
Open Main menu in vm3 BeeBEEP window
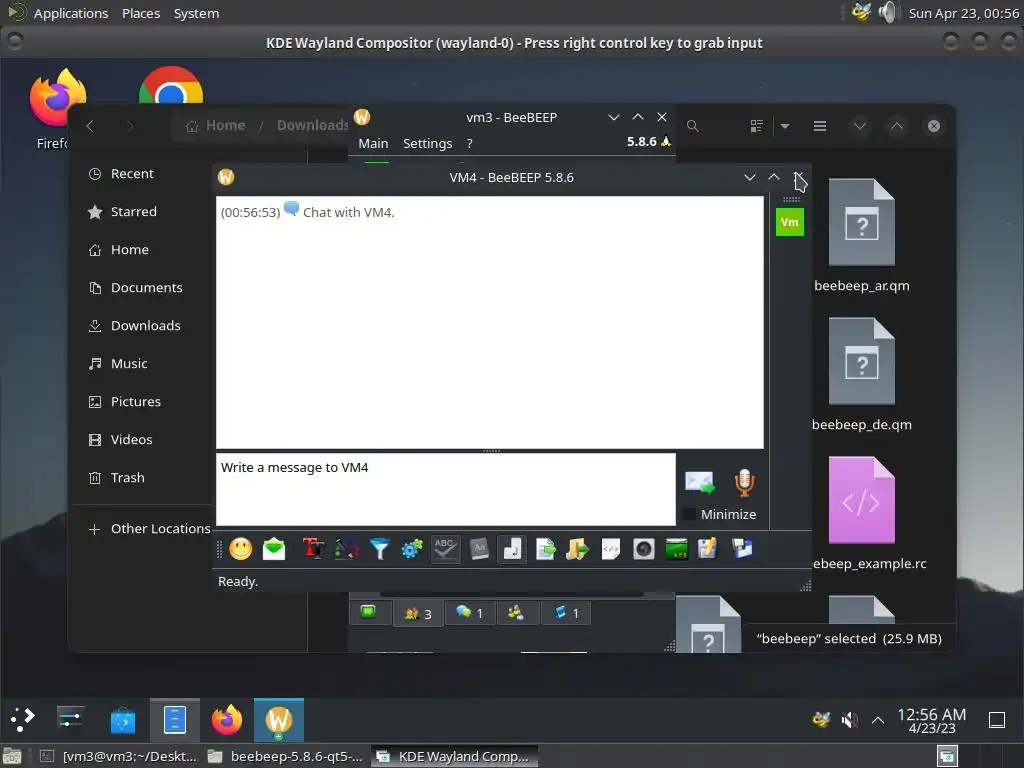(x=373, y=143)
